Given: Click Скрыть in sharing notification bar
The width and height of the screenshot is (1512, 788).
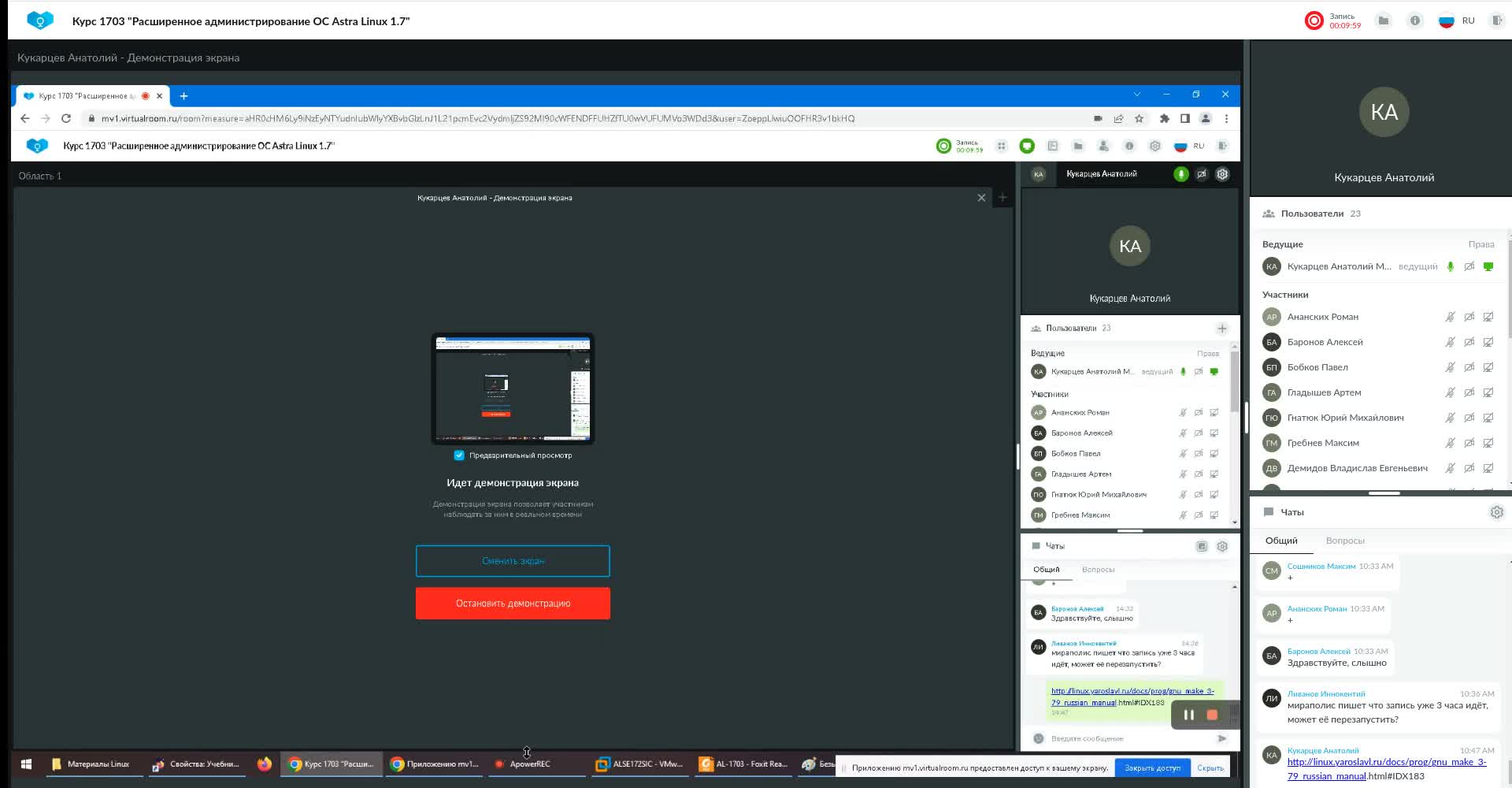Looking at the screenshot, I should pyautogui.click(x=1210, y=768).
